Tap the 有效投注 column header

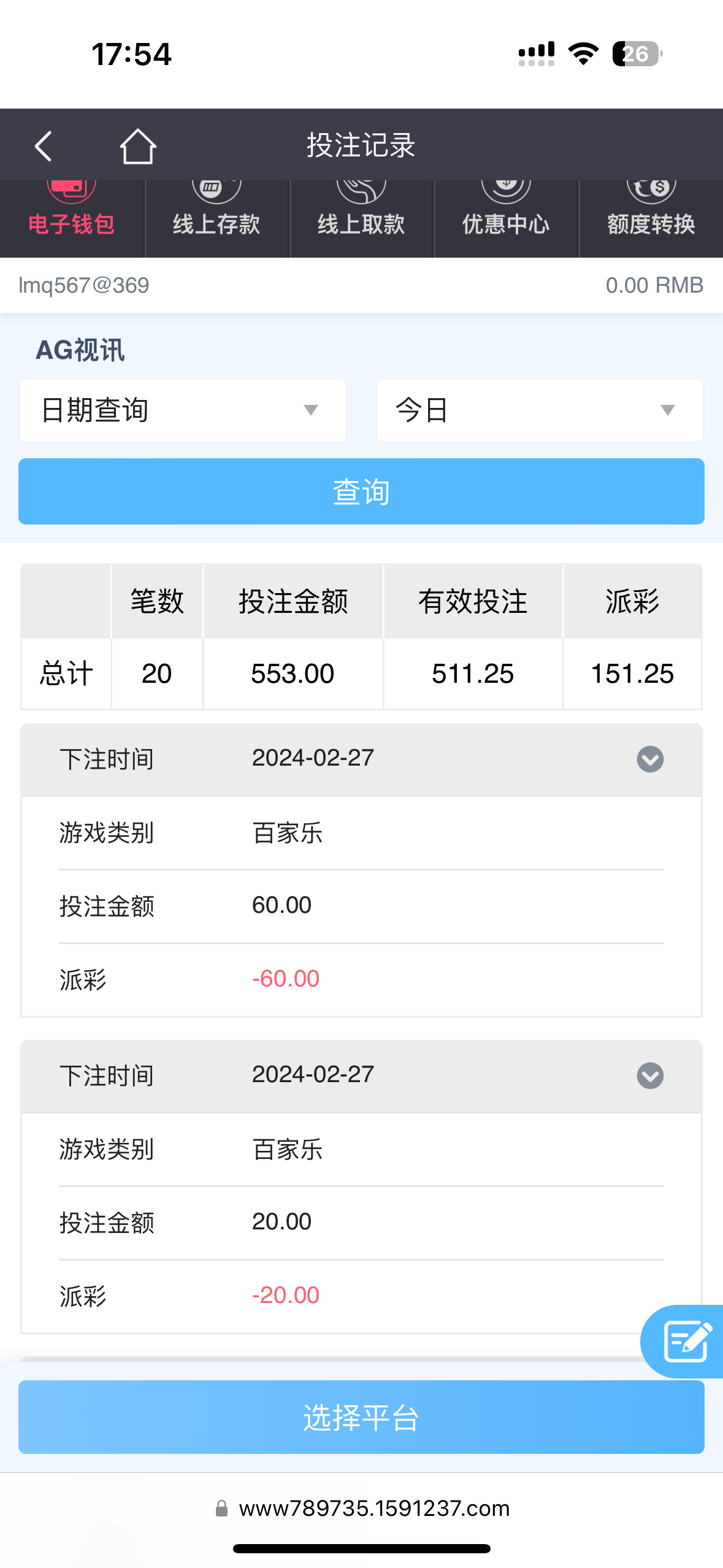(473, 601)
